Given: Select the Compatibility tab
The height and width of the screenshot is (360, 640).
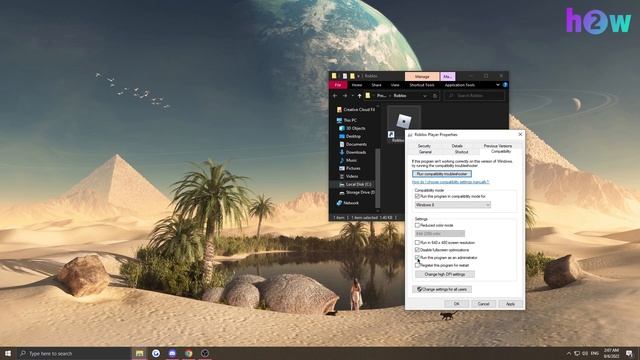Looking at the screenshot, I should [x=501, y=151].
